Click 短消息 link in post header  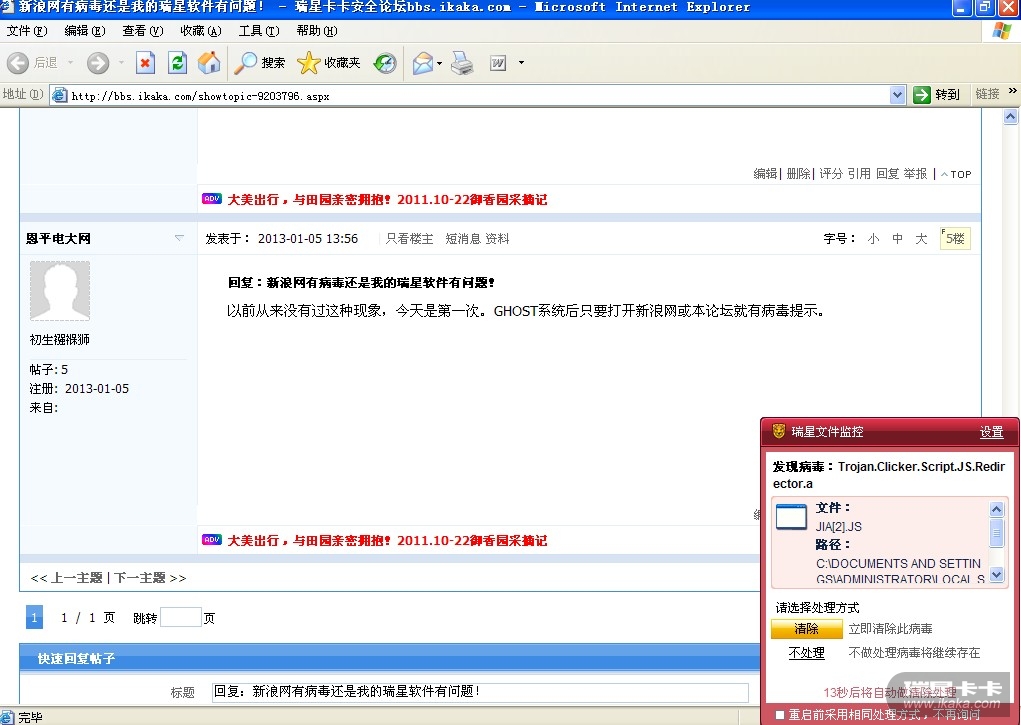(x=462, y=238)
